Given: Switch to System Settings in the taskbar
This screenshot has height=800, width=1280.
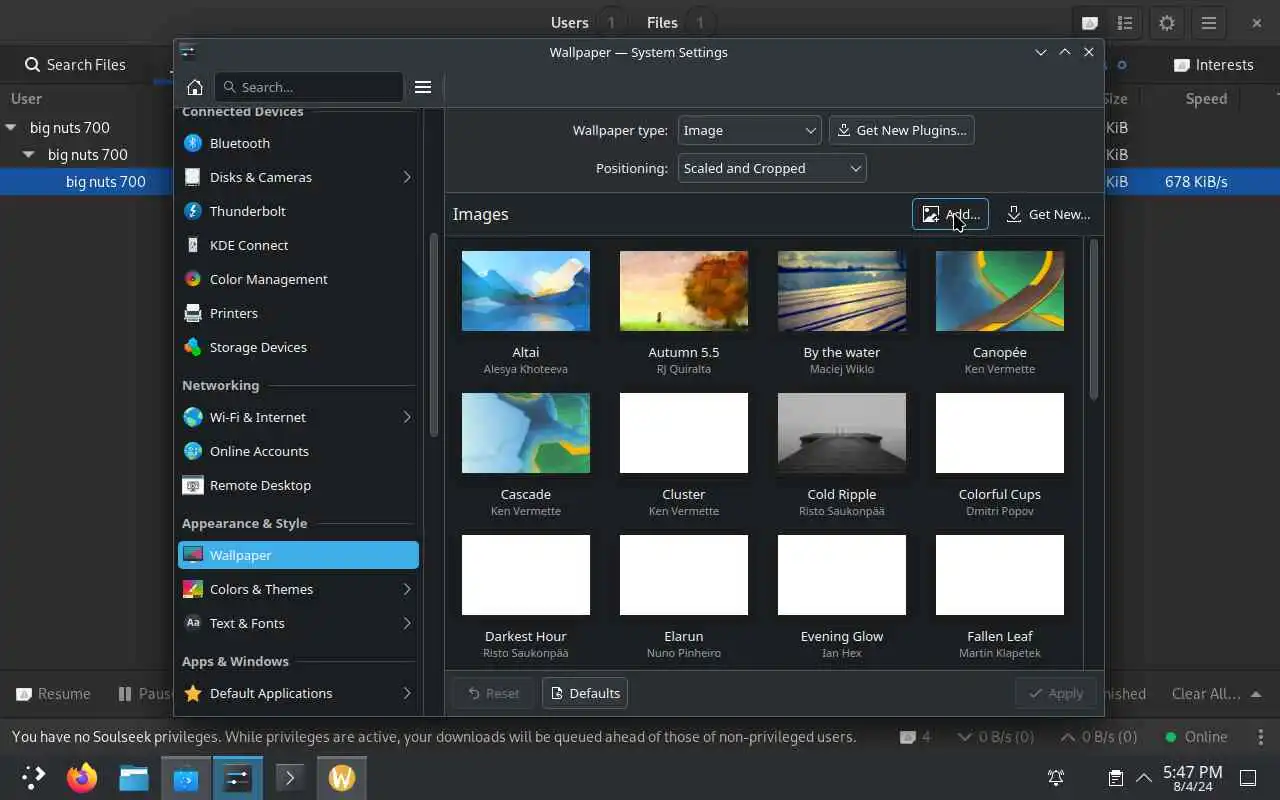Looking at the screenshot, I should [x=238, y=777].
